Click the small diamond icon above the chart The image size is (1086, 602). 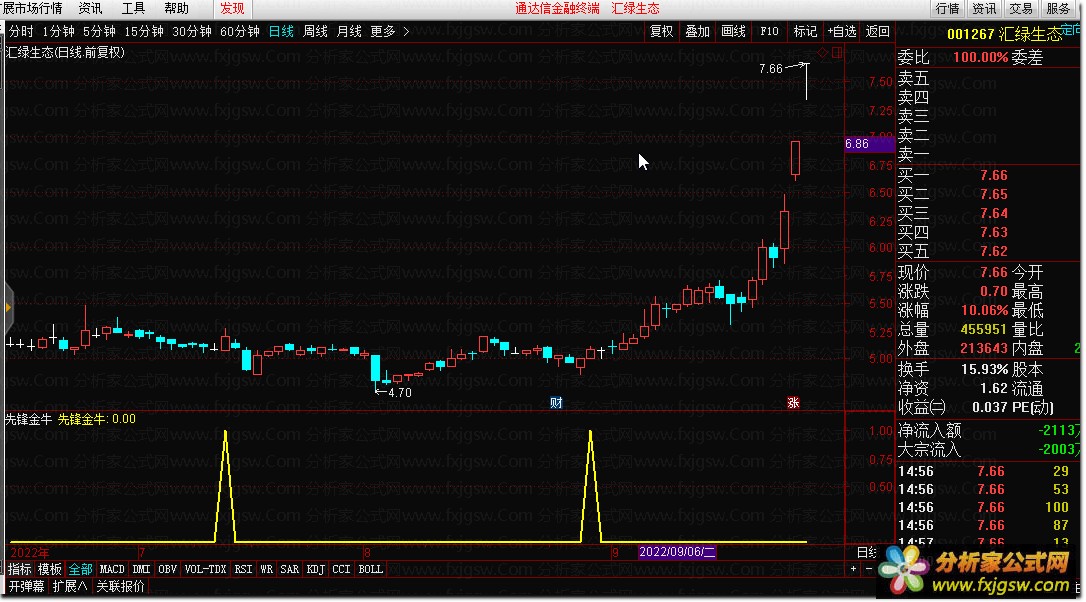point(822,53)
